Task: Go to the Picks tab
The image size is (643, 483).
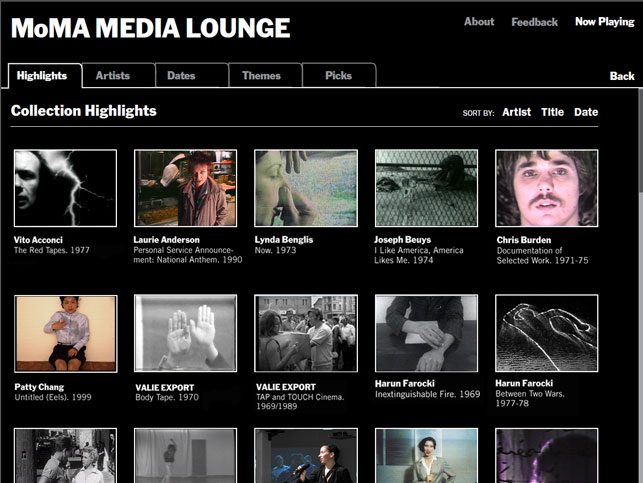Action: pos(338,75)
